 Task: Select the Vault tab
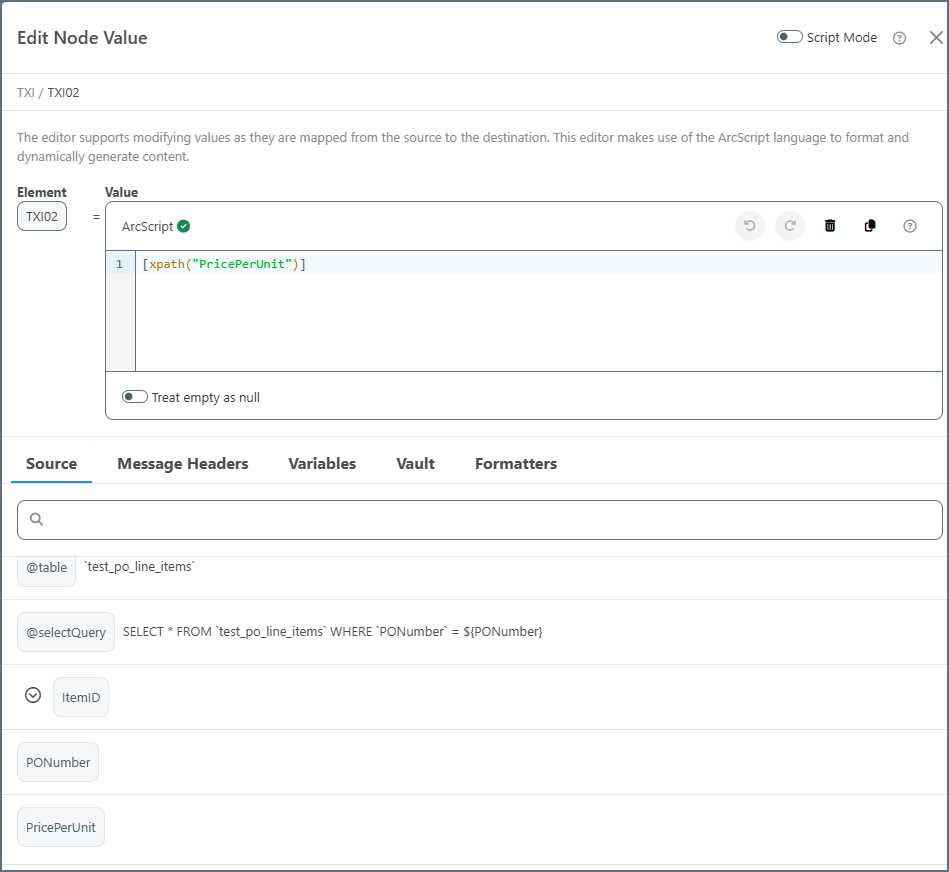415,464
